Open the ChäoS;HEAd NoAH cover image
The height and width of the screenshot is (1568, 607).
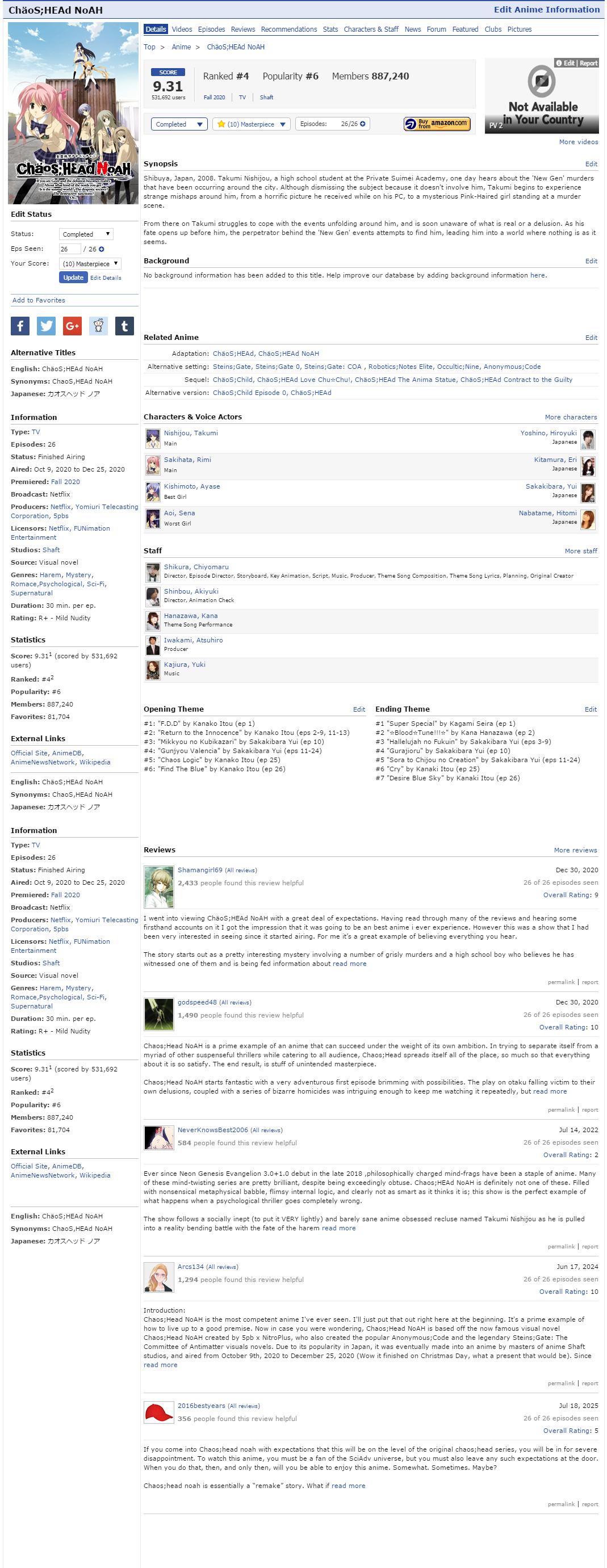73,113
